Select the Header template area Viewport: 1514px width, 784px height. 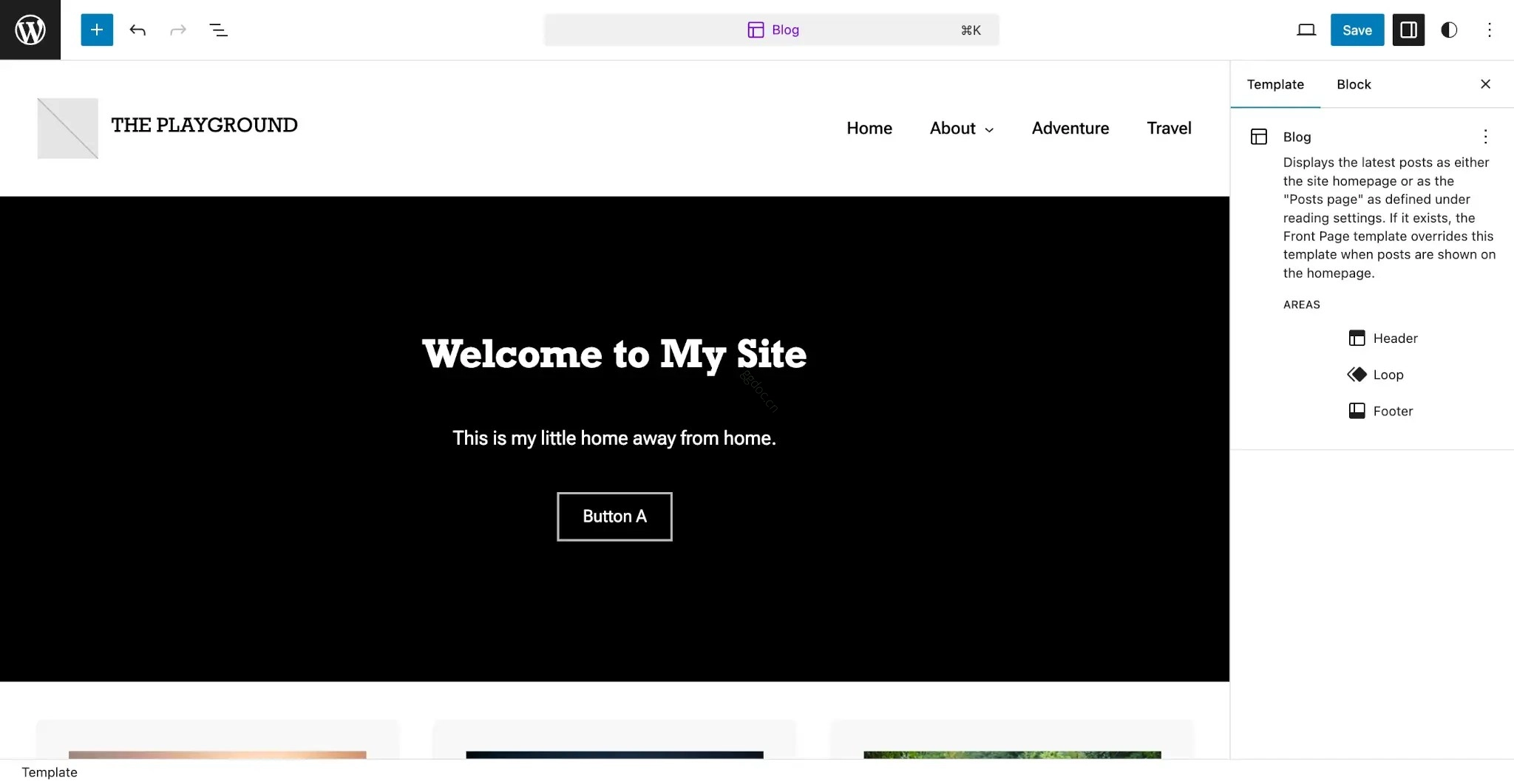point(1382,338)
